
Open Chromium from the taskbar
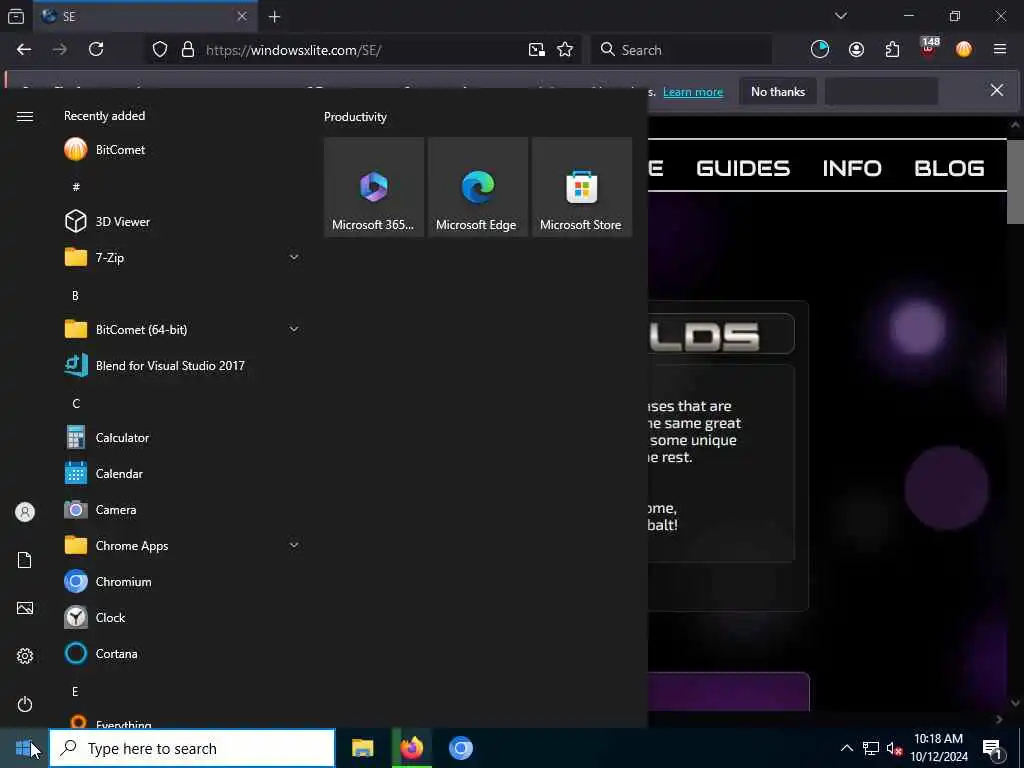pyautogui.click(x=460, y=748)
